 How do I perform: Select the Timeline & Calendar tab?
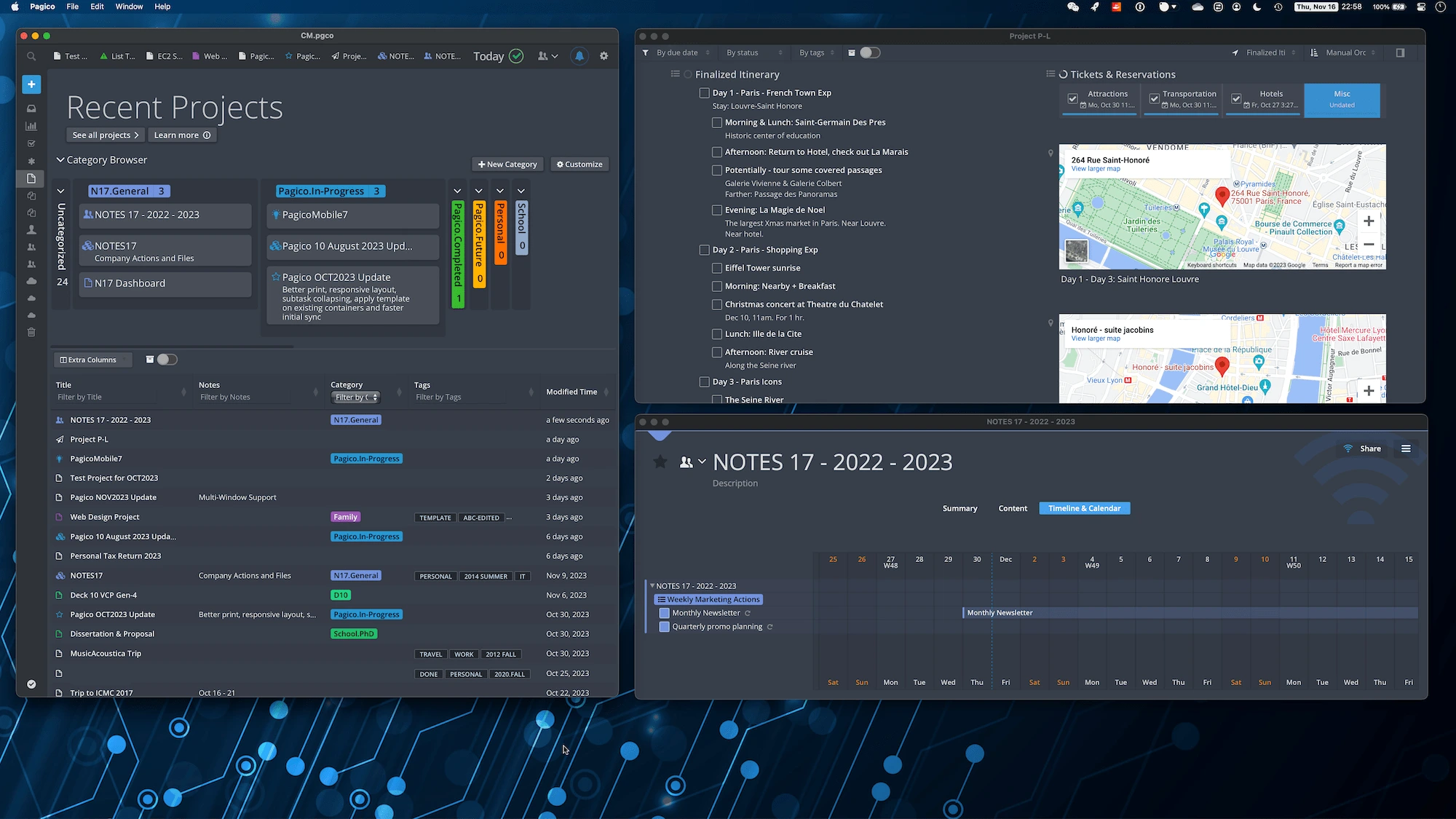coord(1084,508)
